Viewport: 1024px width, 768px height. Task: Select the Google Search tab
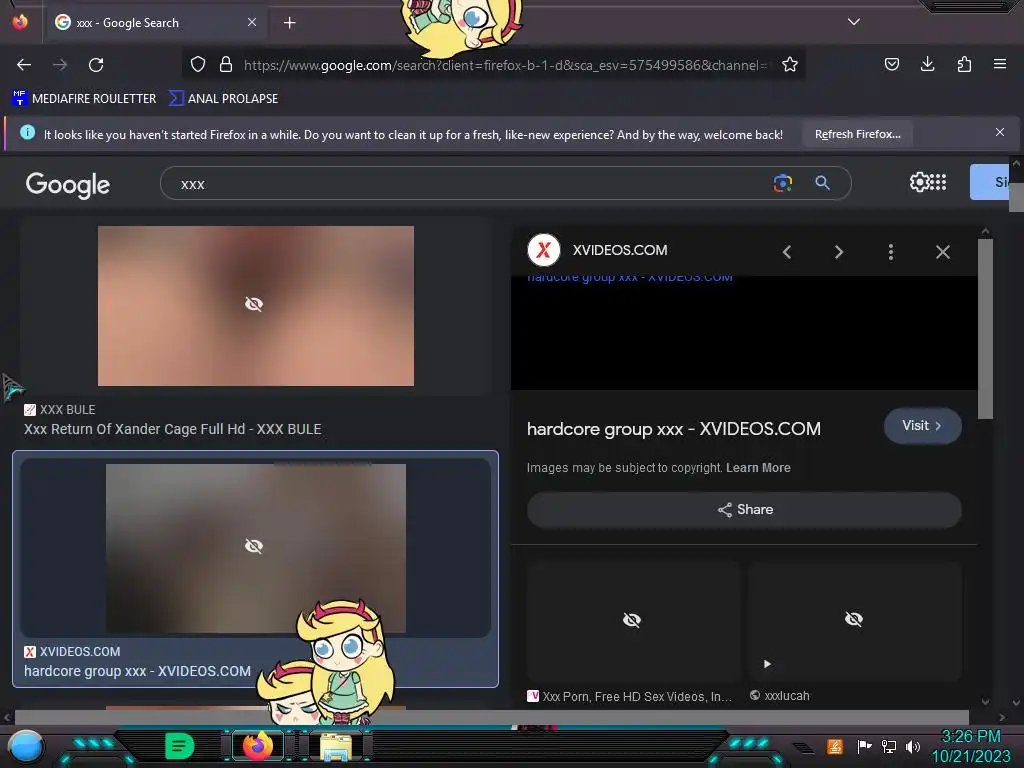[x=155, y=23]
